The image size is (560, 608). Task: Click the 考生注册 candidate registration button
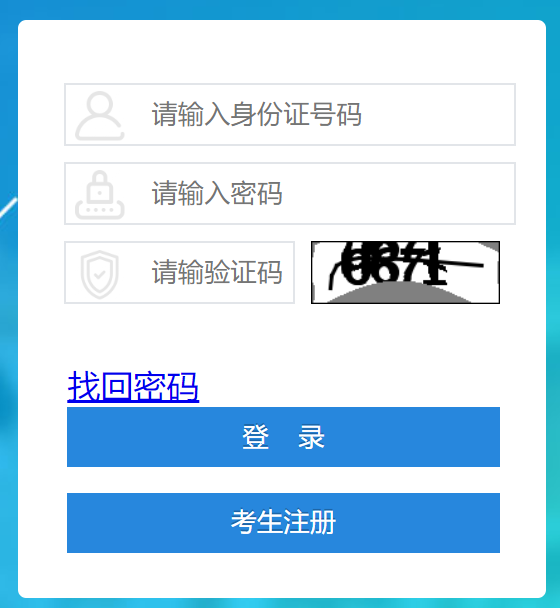point(283,523)
